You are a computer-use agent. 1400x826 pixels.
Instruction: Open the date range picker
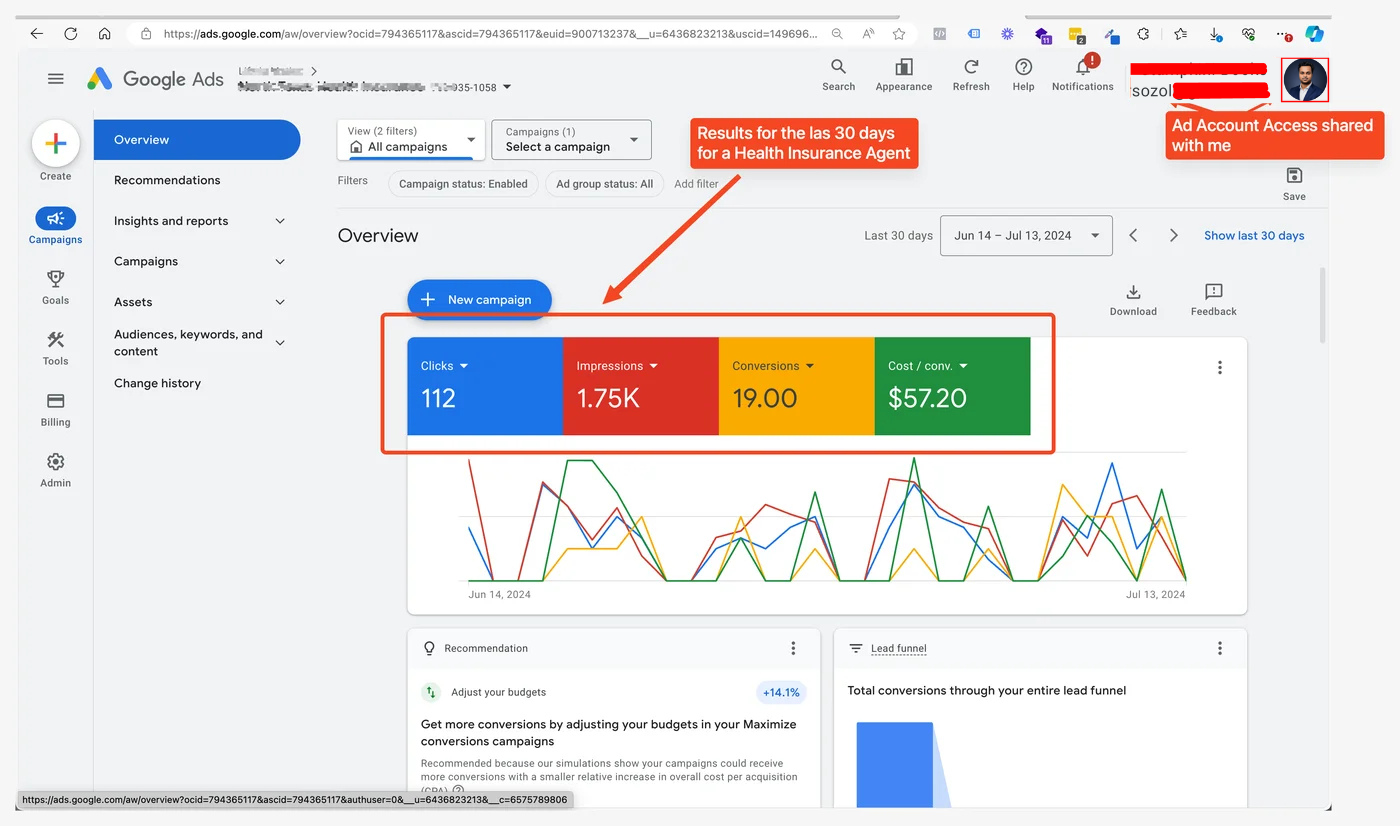click(x=1026, y=236)
